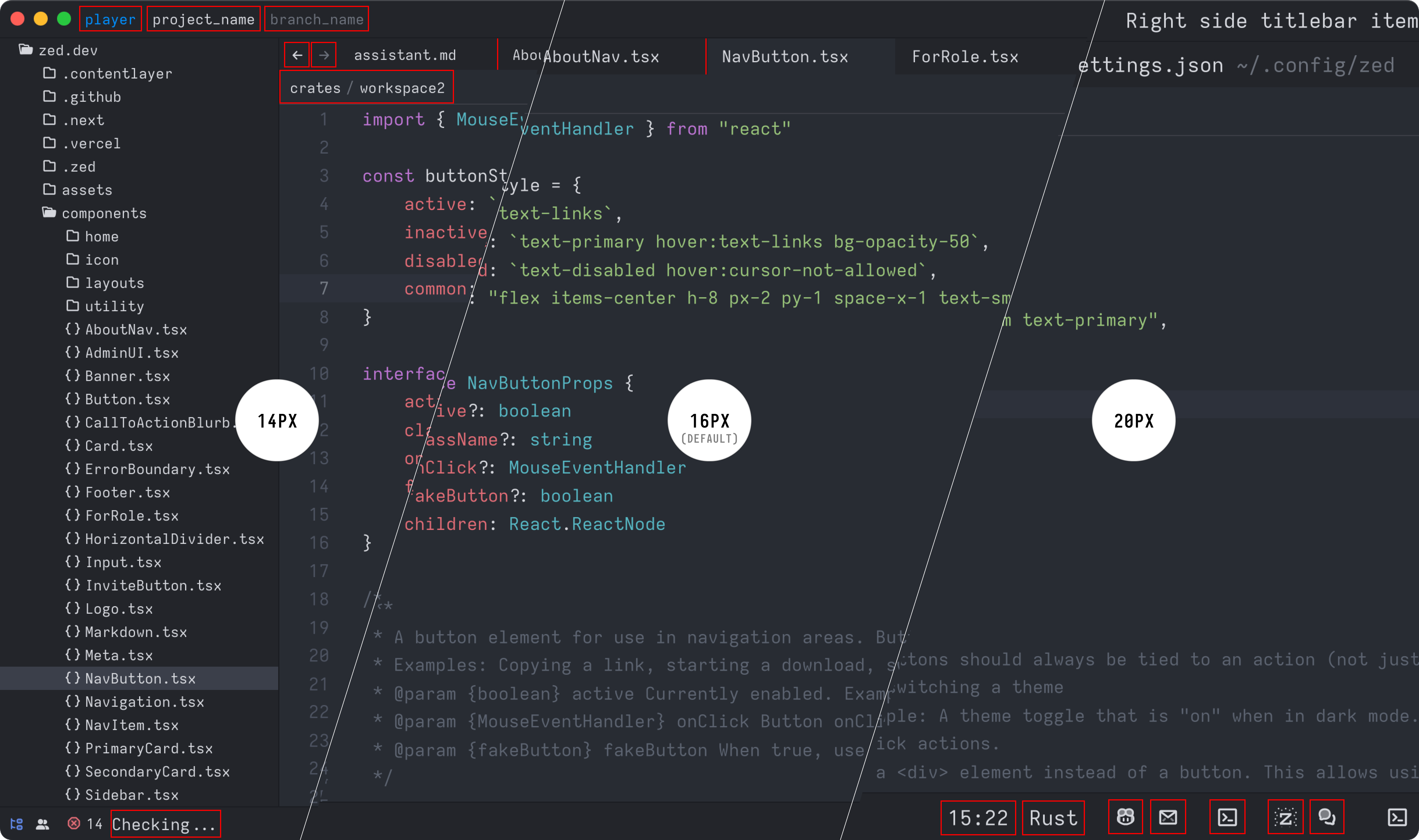Open the chat bubbles icon
Viewport: 1419px width, 840px height.
(x=1327, y=817)
